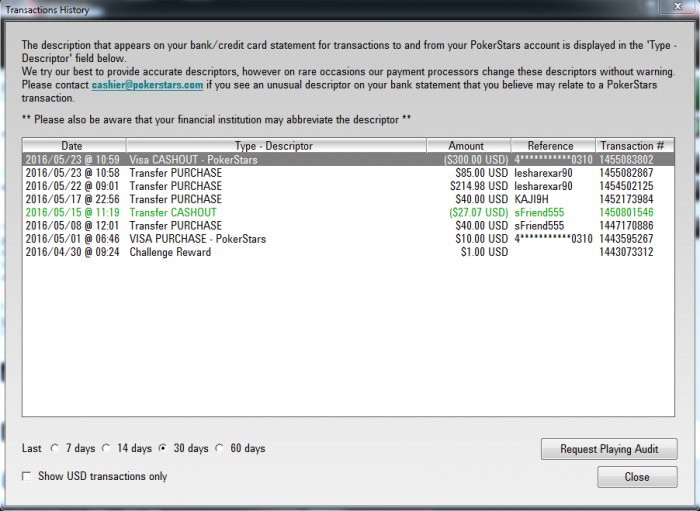The image size is (700, 511).
Task: Enable Show USD transactions only checkbox
Action: tap(27, 476)
